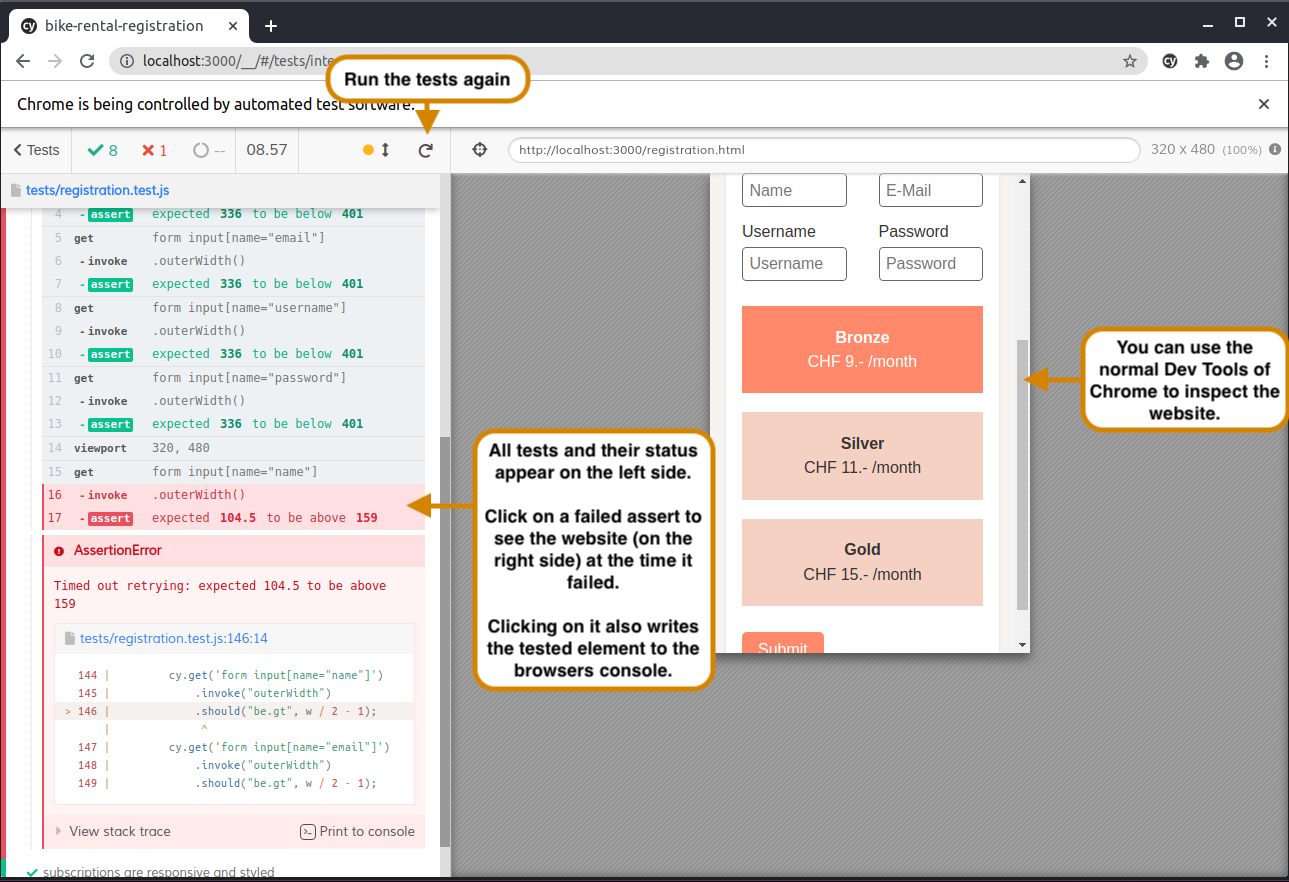Viewport: 1289px width, 882px height.
Task: Click Print to console button
Action: click(x=357, y=831)
